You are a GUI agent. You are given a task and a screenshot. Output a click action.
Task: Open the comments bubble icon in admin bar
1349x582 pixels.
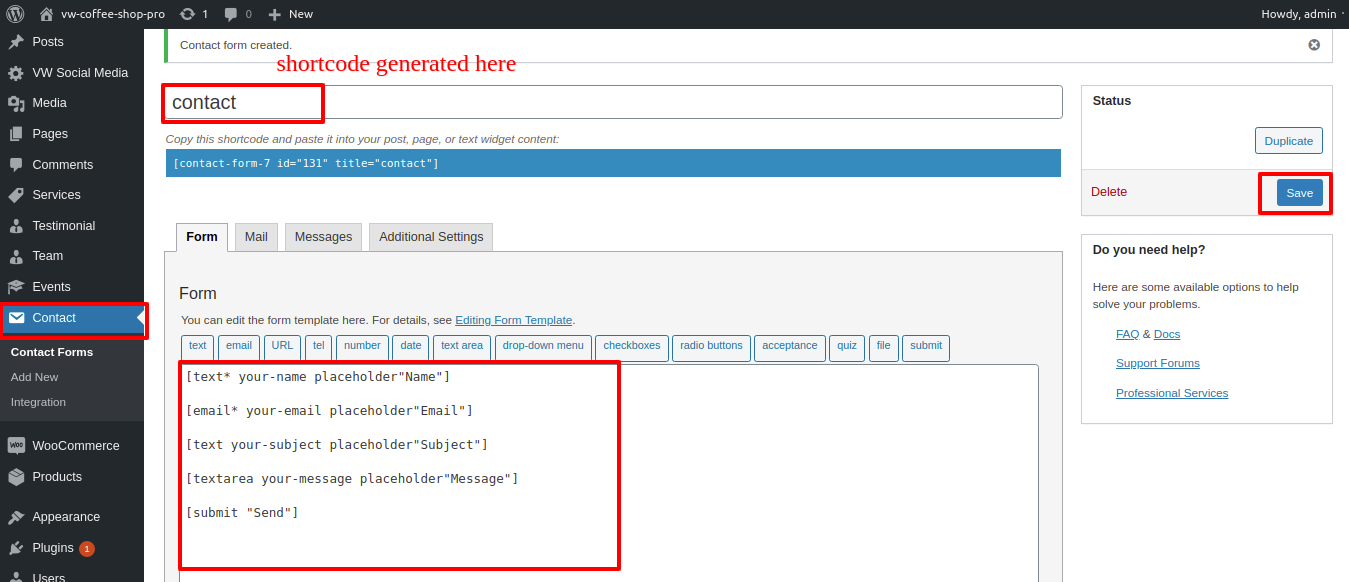[x=231, y=14]
